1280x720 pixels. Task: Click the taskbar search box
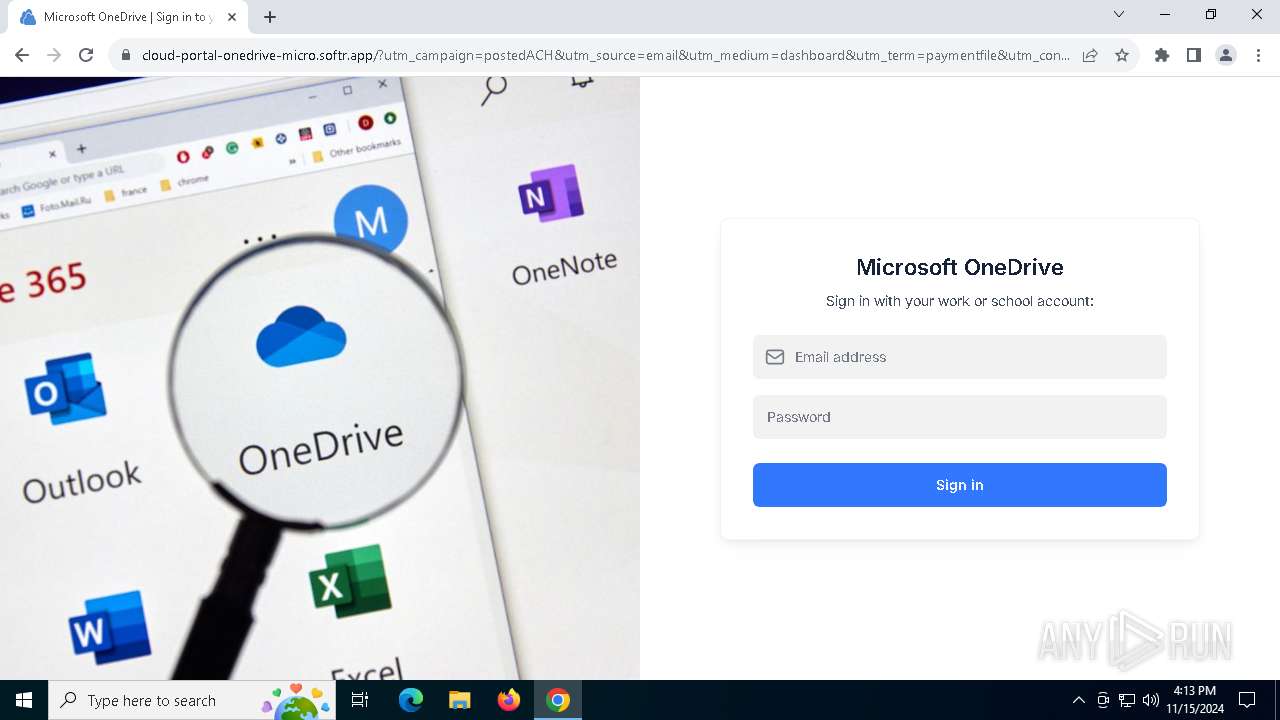click(x=191, y=700)
